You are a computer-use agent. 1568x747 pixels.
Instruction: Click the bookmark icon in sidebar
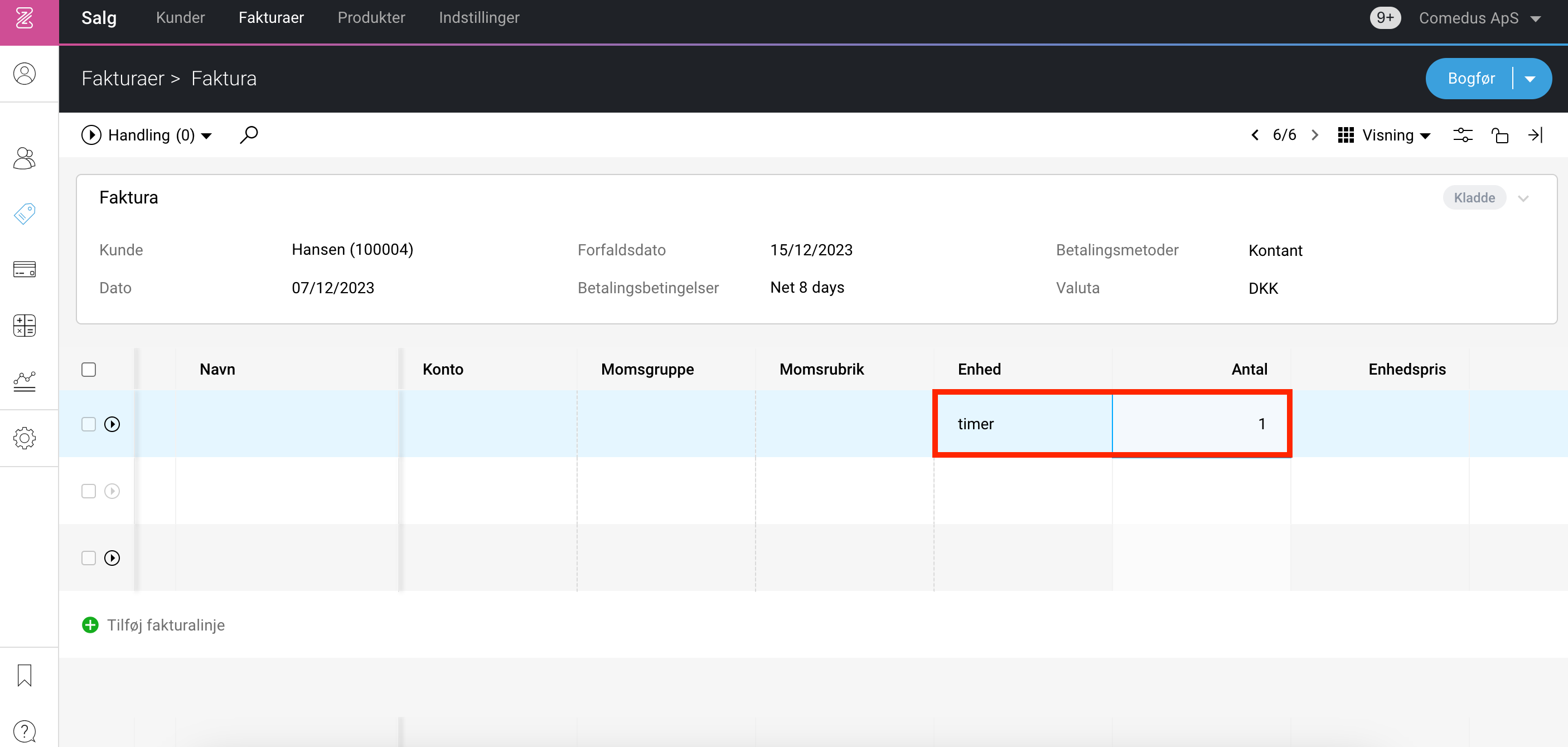coord(25,675)
